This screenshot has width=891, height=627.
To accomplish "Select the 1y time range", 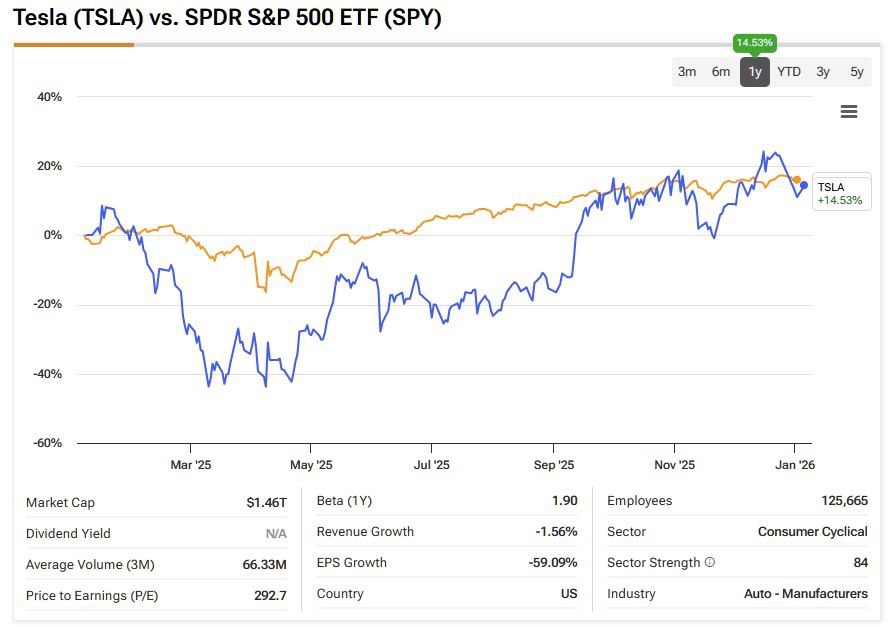I will tap(755, 72).
